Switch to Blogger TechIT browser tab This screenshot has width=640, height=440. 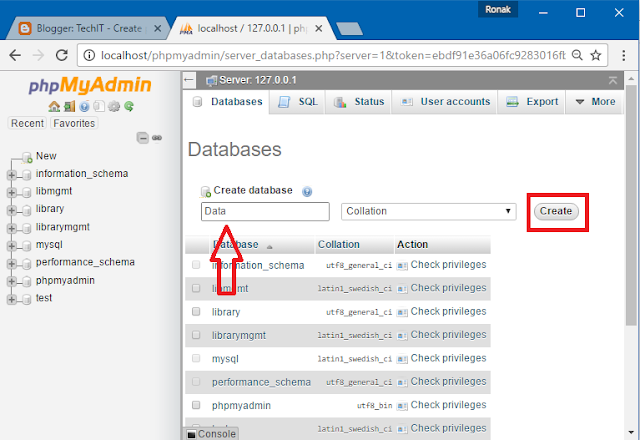coord(88,29)
